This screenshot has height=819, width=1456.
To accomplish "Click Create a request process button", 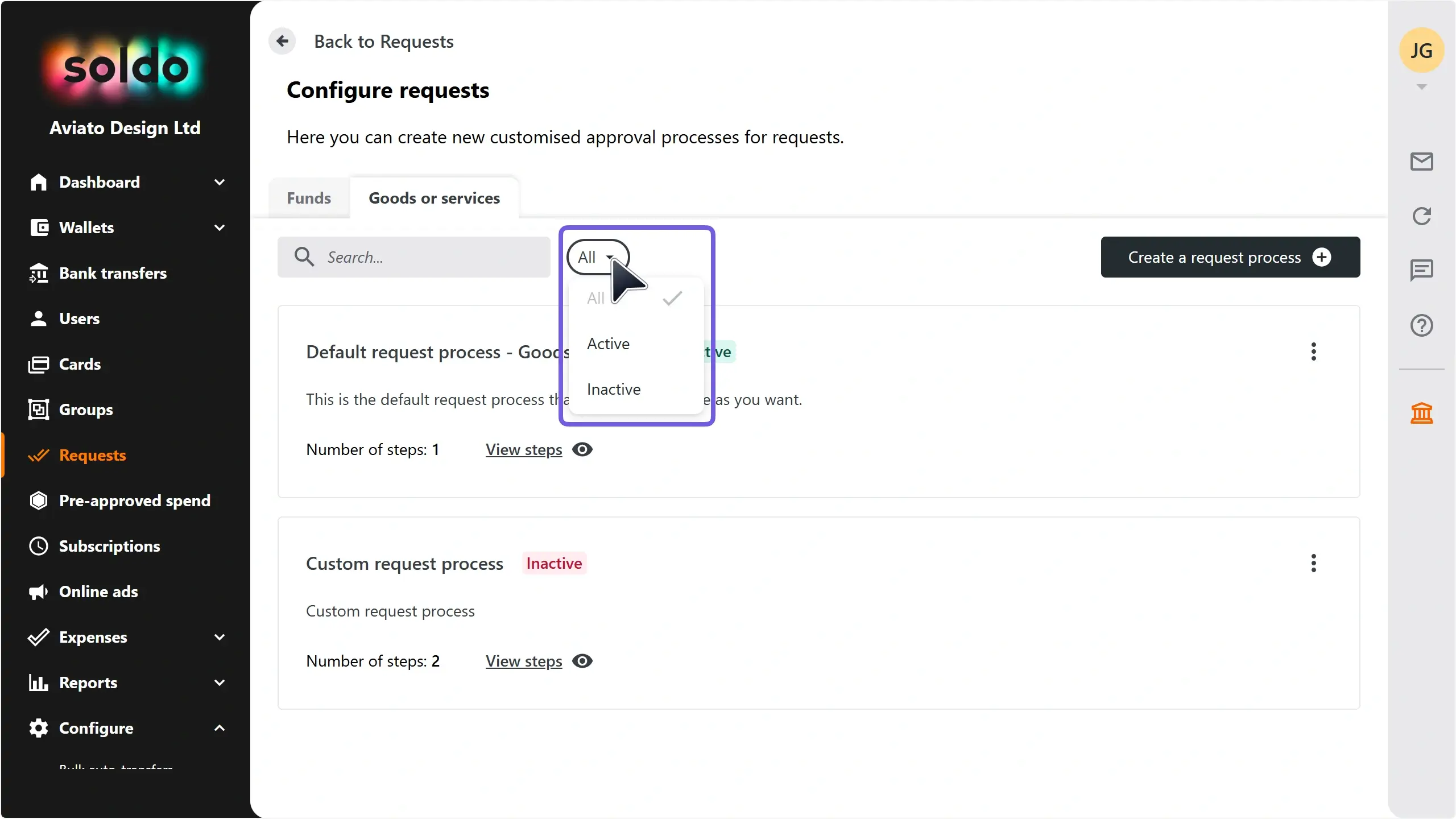I will (1230, 257).
